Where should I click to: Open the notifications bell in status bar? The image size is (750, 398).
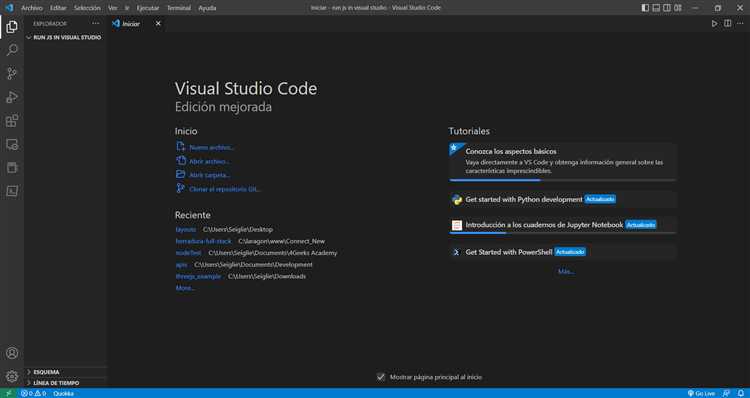click(x=740, y=393)
